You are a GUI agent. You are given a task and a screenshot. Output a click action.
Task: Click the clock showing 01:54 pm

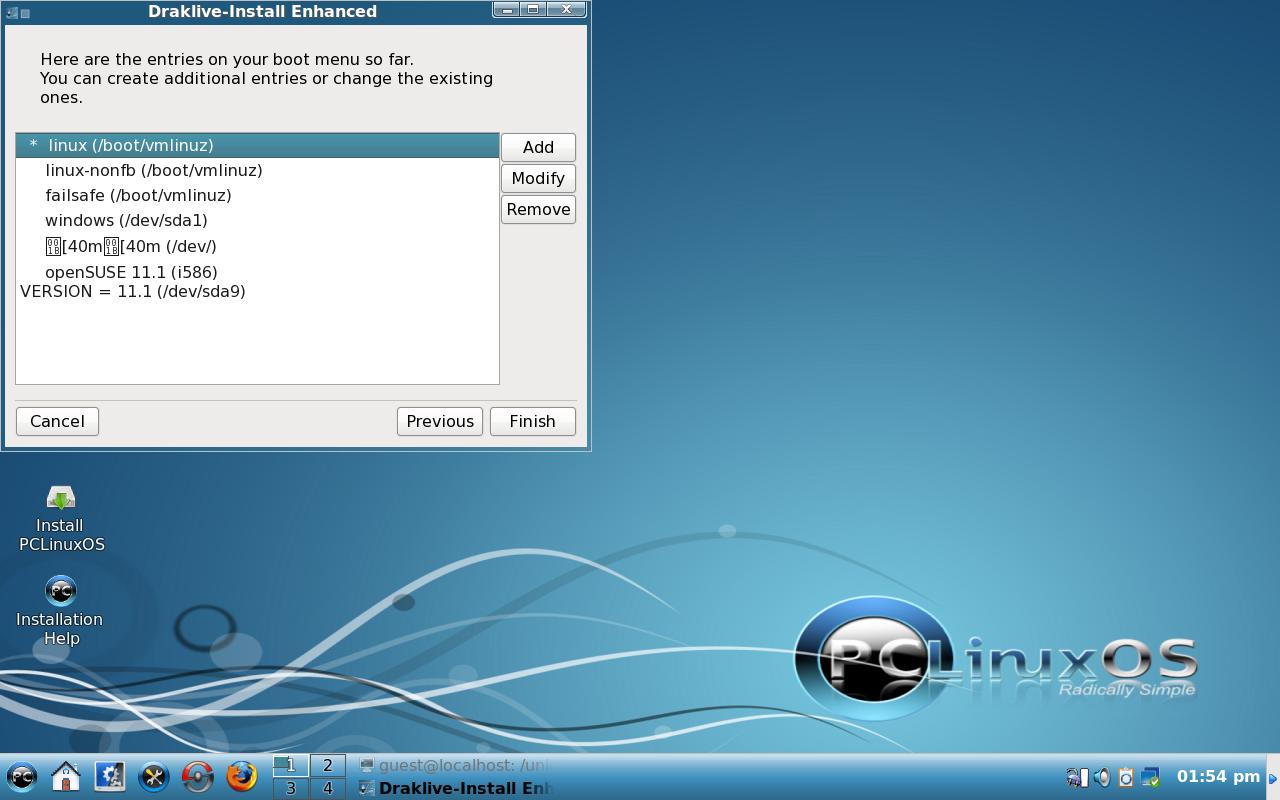click(1218, 776)
